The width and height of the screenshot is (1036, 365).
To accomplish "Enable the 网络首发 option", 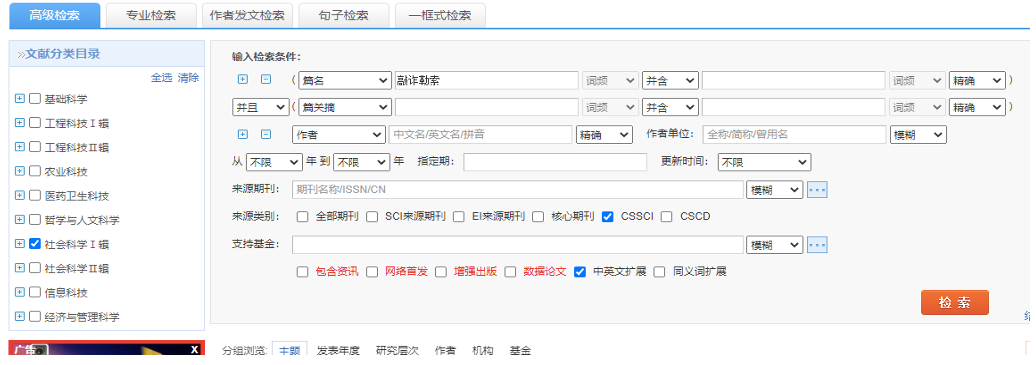I will coord(372,272).
